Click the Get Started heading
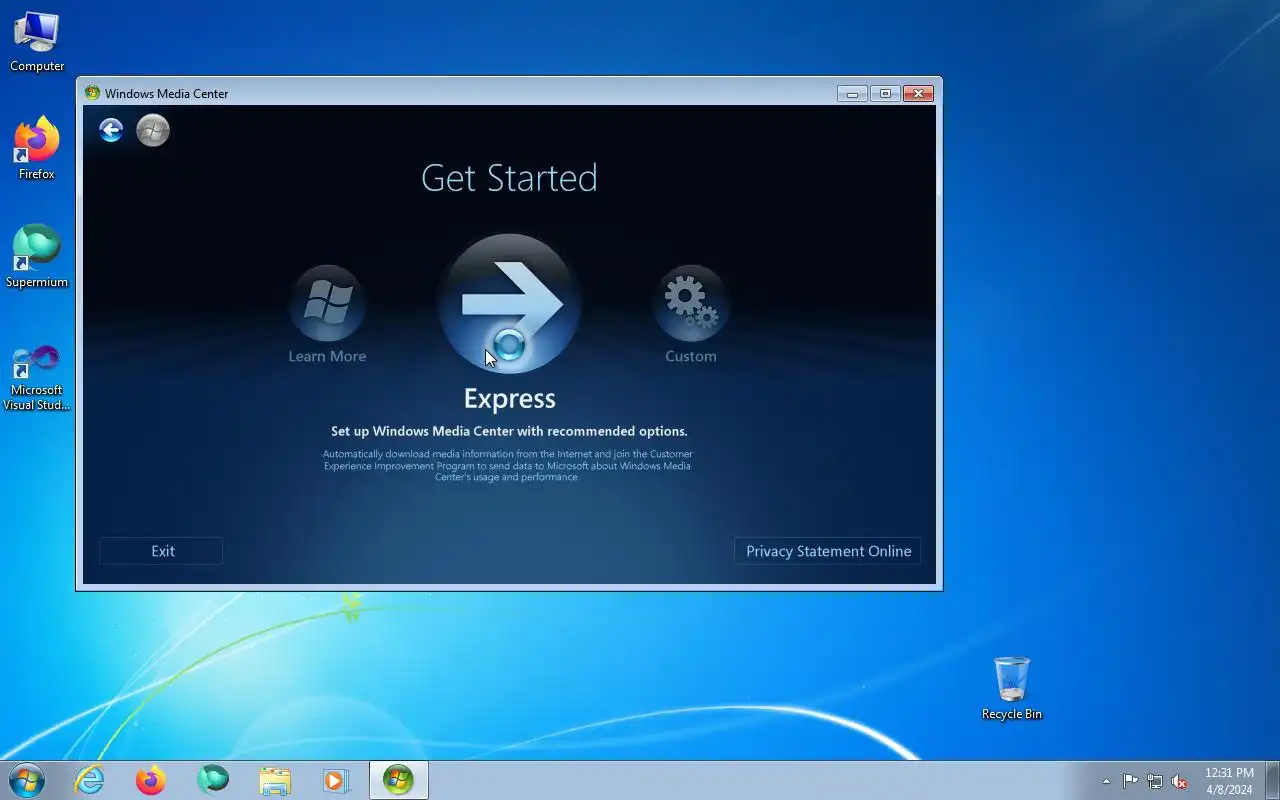The image size is (1280, 800). [509, 178]
